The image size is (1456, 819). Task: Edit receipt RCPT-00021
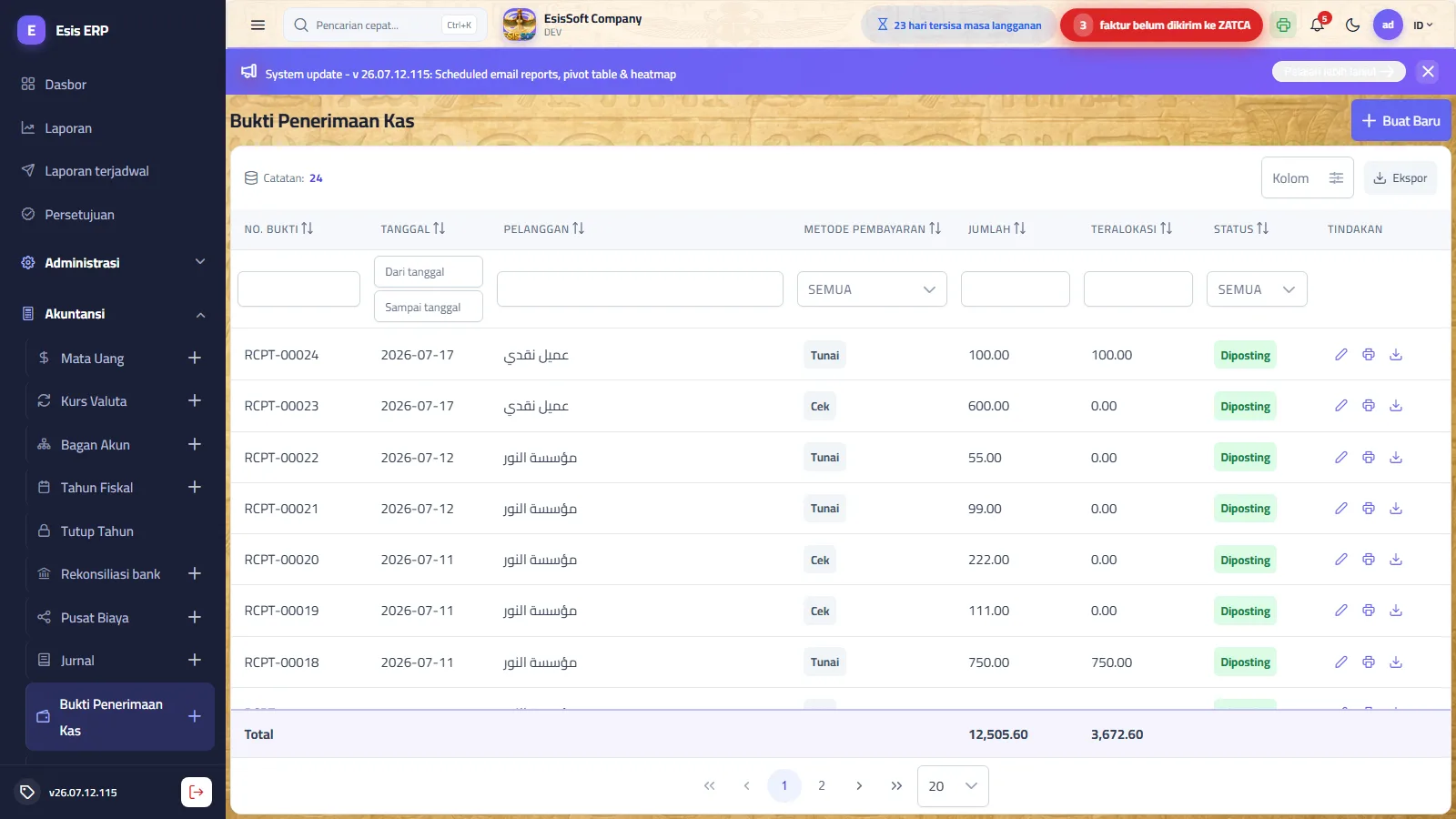[x=1341, y=509]
